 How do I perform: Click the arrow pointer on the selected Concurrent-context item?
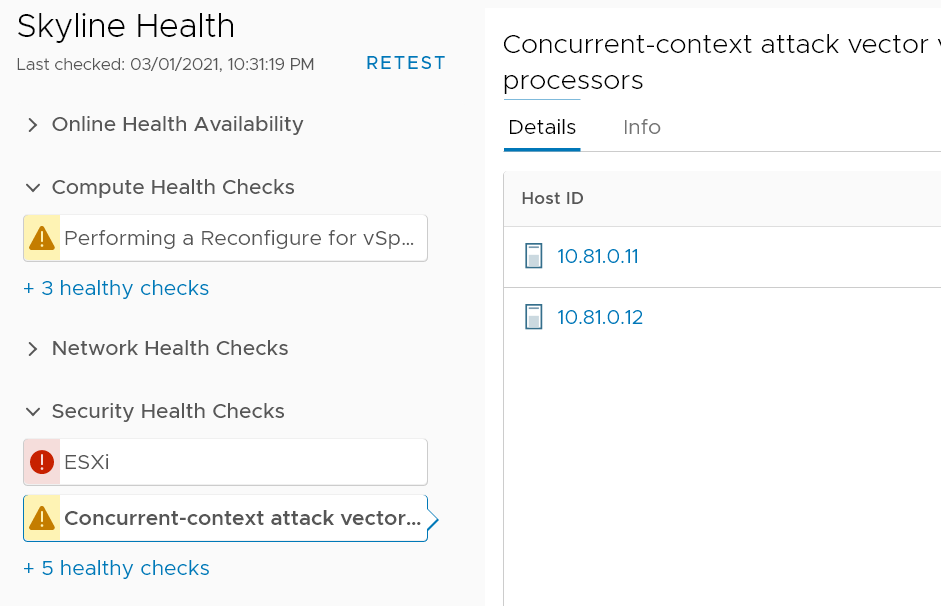pos(433,520)
